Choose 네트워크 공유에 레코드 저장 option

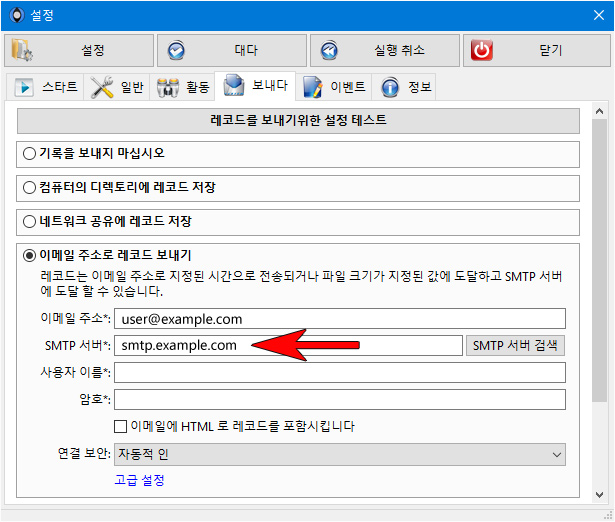pyautogui.click(x=29, y=222)
